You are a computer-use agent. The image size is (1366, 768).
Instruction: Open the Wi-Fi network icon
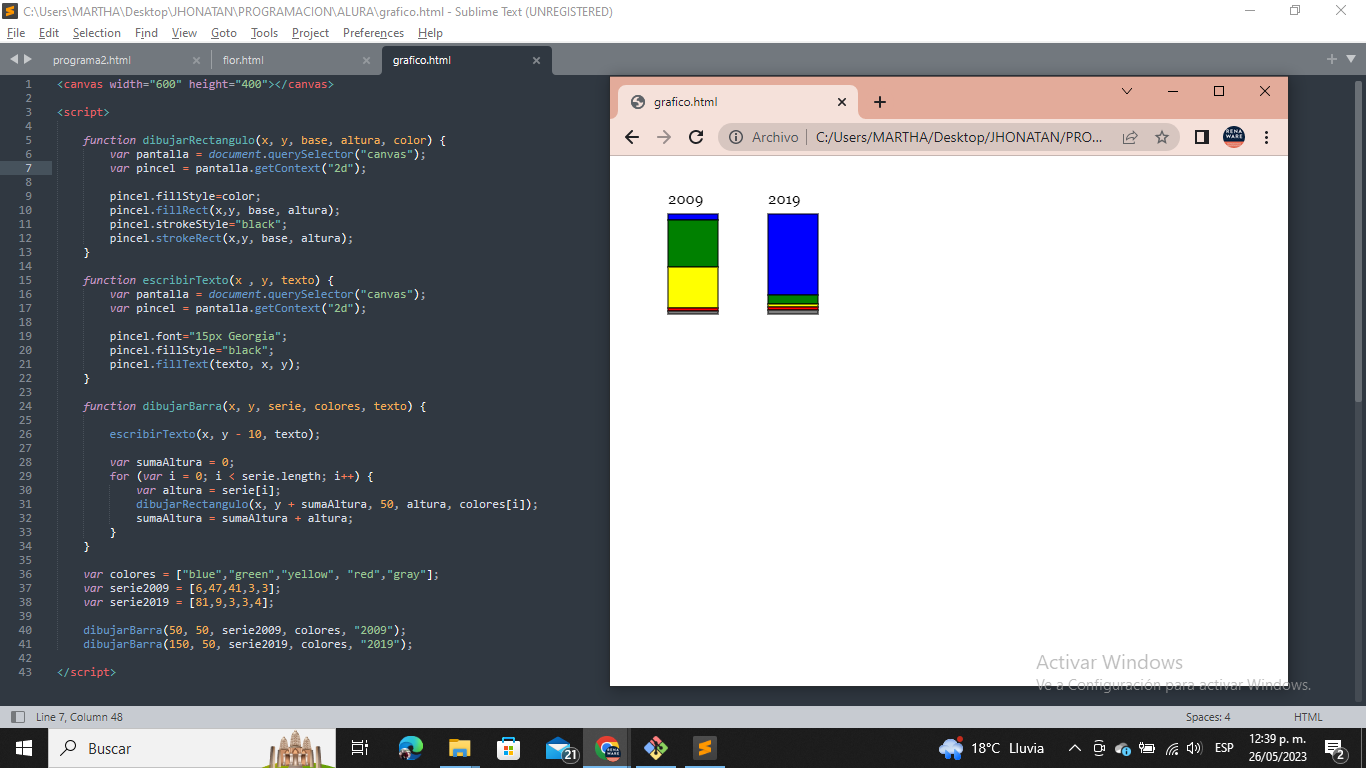pos(1172,748)
